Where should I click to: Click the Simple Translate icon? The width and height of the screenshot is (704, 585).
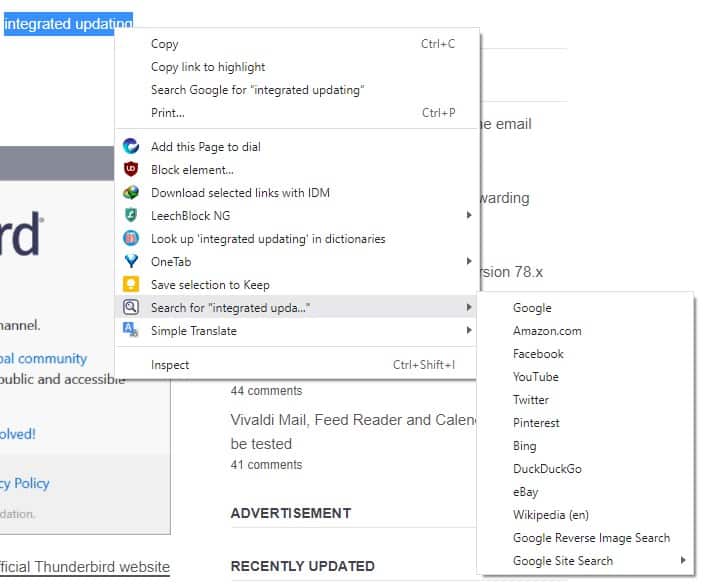[131, 330]
